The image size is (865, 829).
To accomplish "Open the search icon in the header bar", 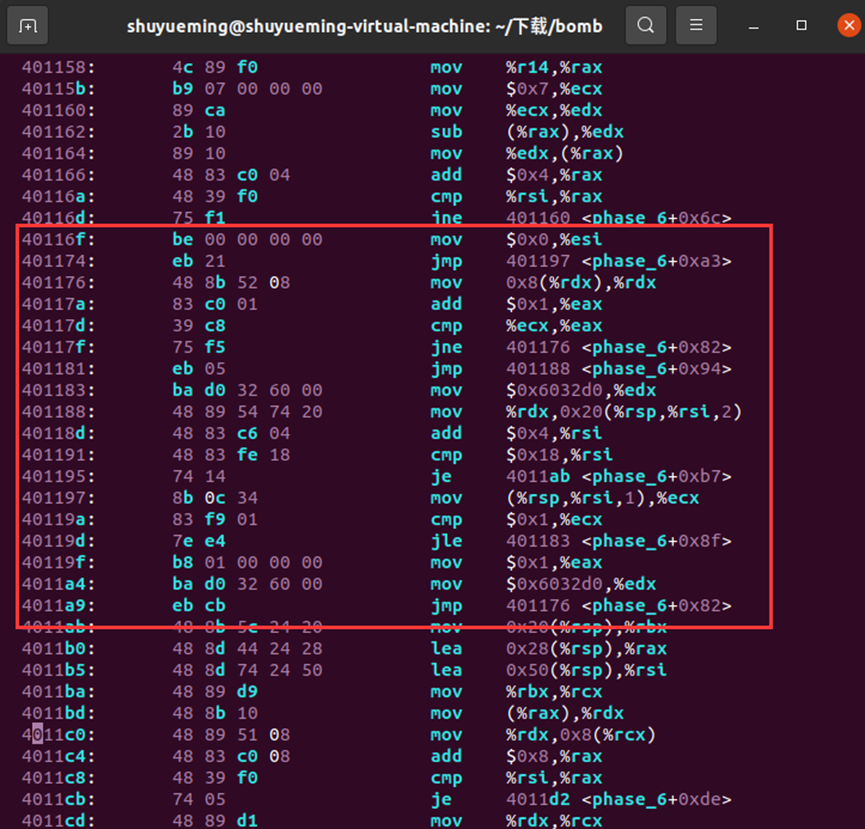I will click(x=646, y=25).
